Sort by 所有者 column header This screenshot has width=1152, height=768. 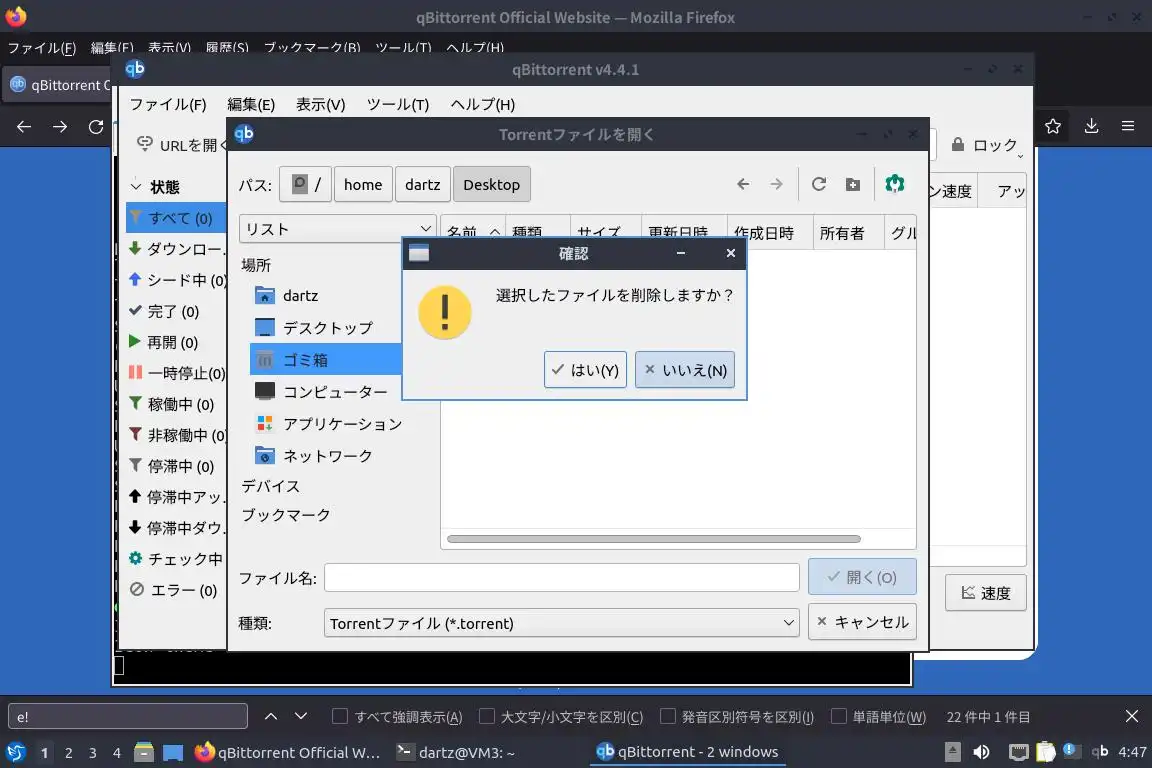pyautogui.click(x=848, y=233)
